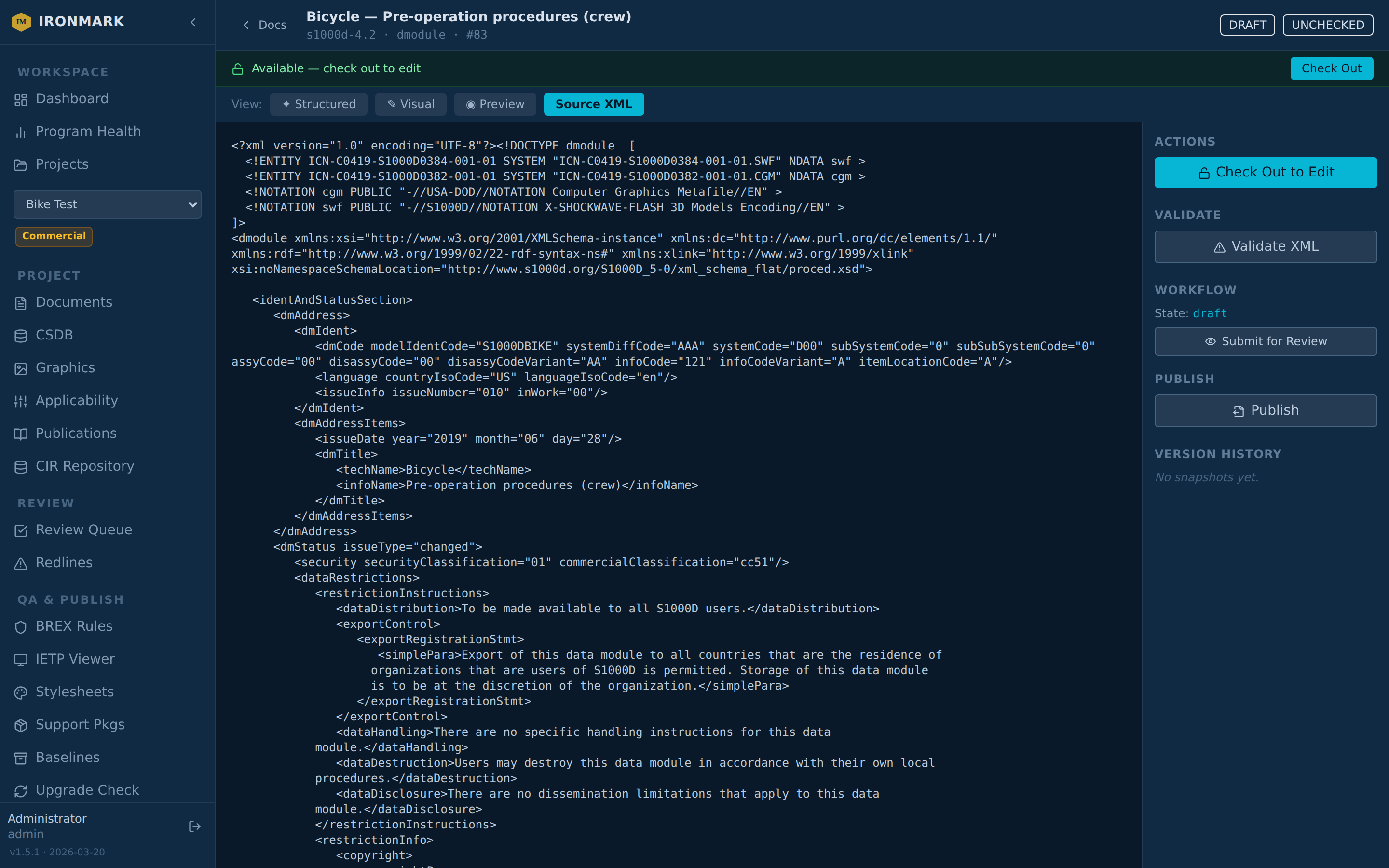Click the Graphics image icon

point(21,368)
